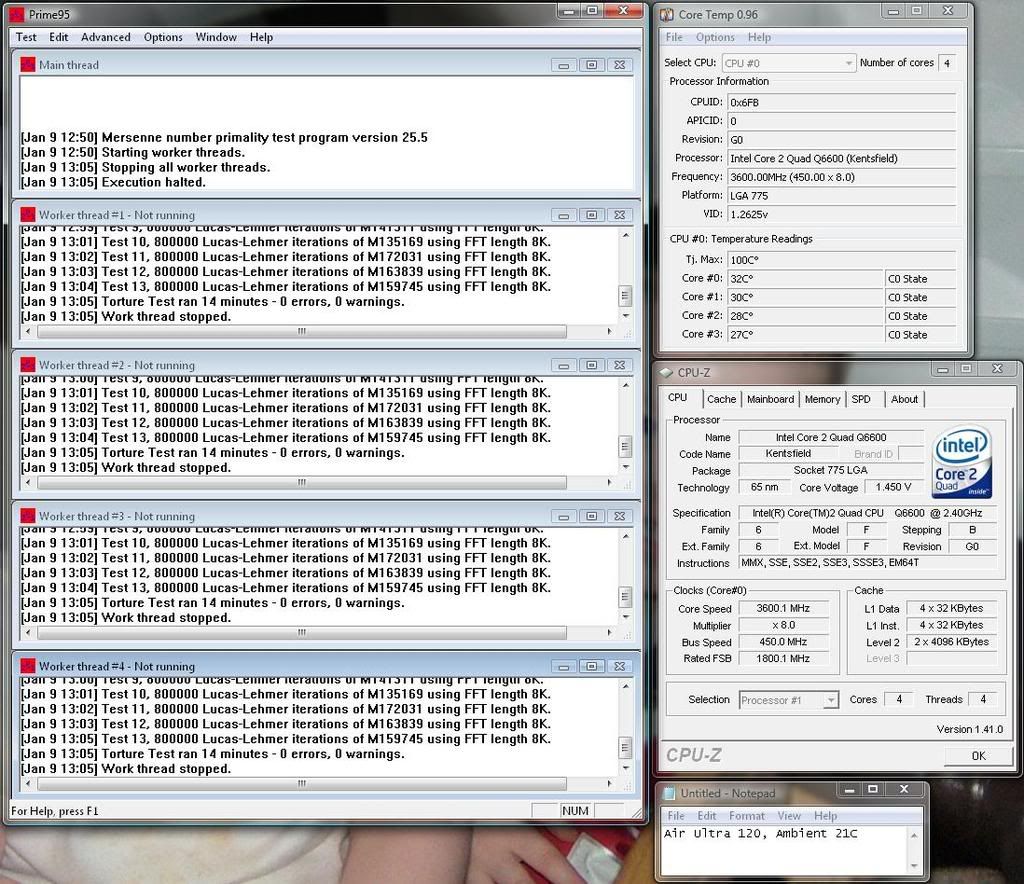Viewport: 1024px width, 884px height.
Task: Click the Core Temp title bar icon
Action: (667, 14)
